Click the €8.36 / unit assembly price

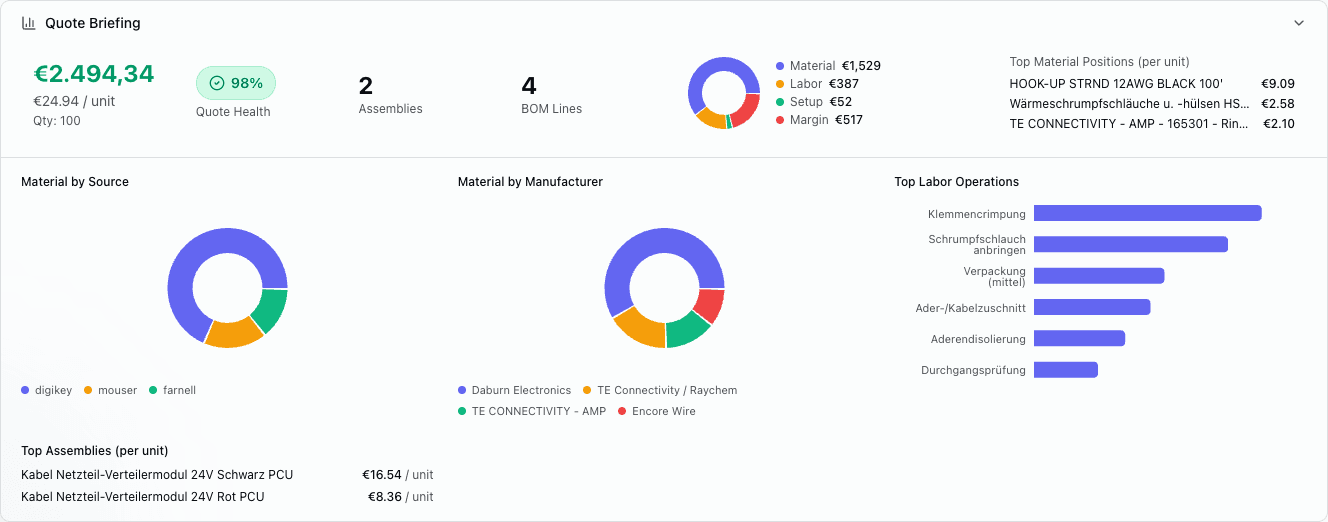401,497
